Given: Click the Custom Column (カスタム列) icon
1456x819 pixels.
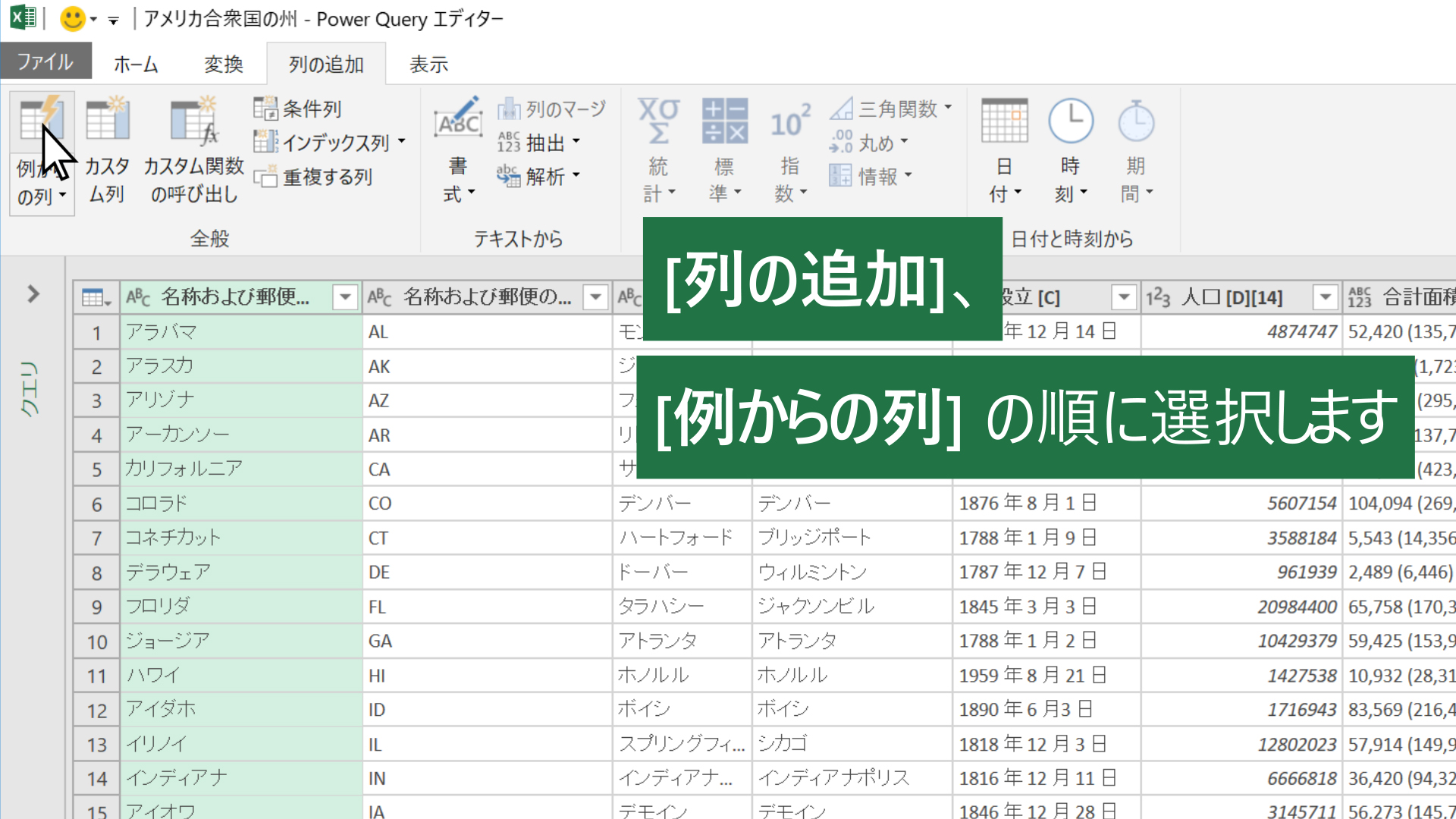Looking at the screenshot, I should (x=107, y=119).
